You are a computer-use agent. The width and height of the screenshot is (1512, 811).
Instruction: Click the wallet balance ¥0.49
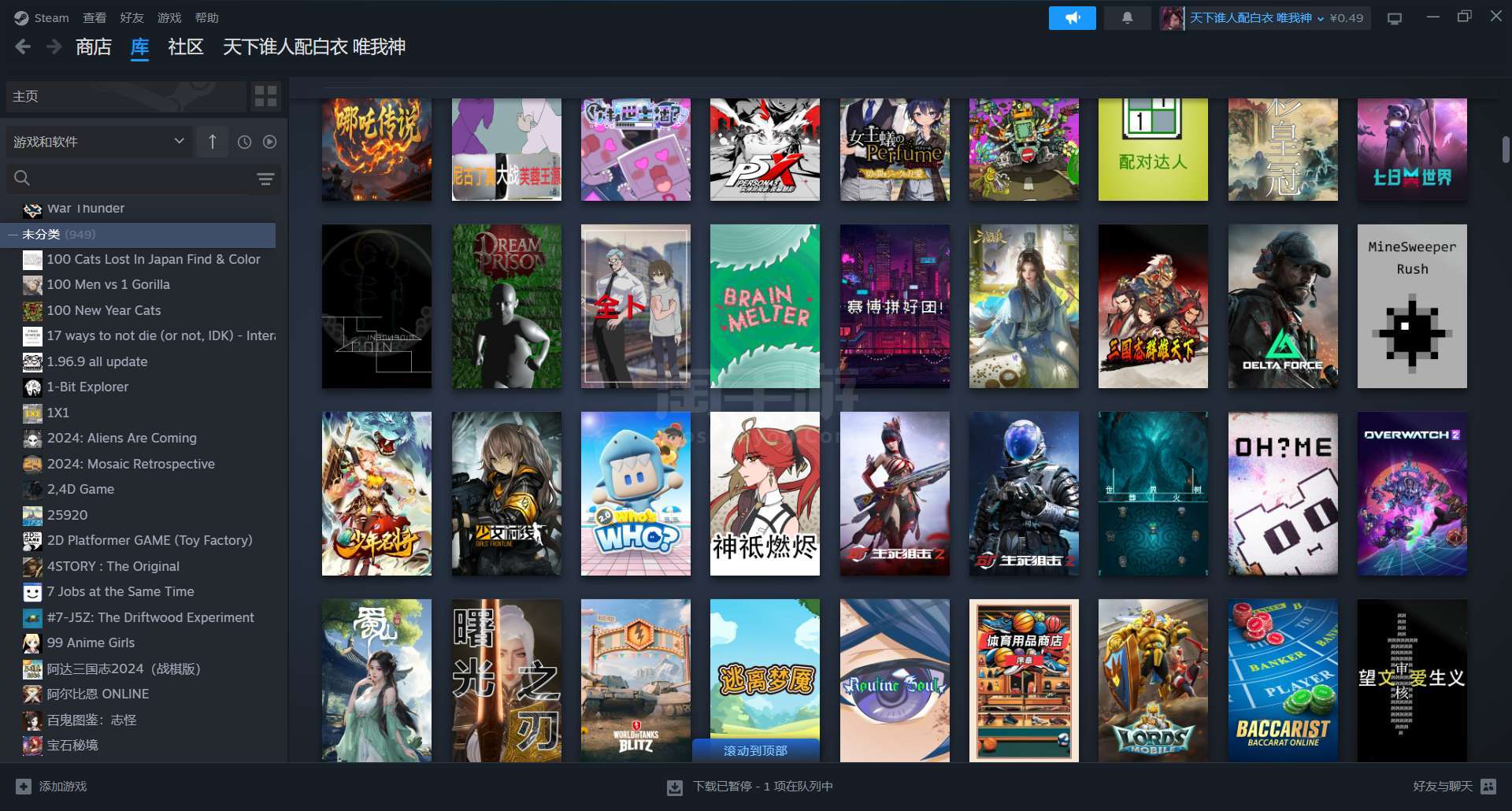[1346, 18]
